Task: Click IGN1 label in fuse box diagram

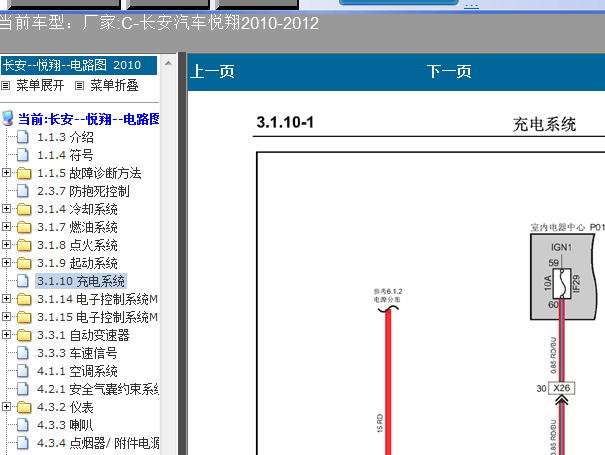Action: click(x=561, y=247)
